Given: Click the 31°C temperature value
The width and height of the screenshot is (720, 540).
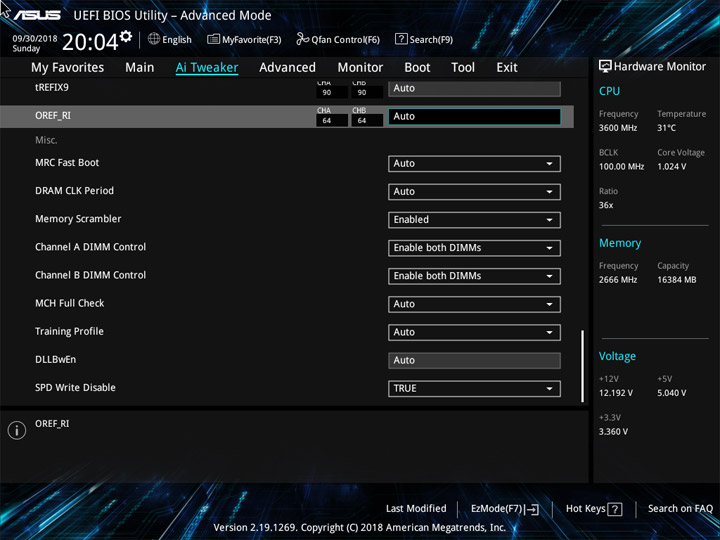Looking at the screenshot, I should point(666,128).
